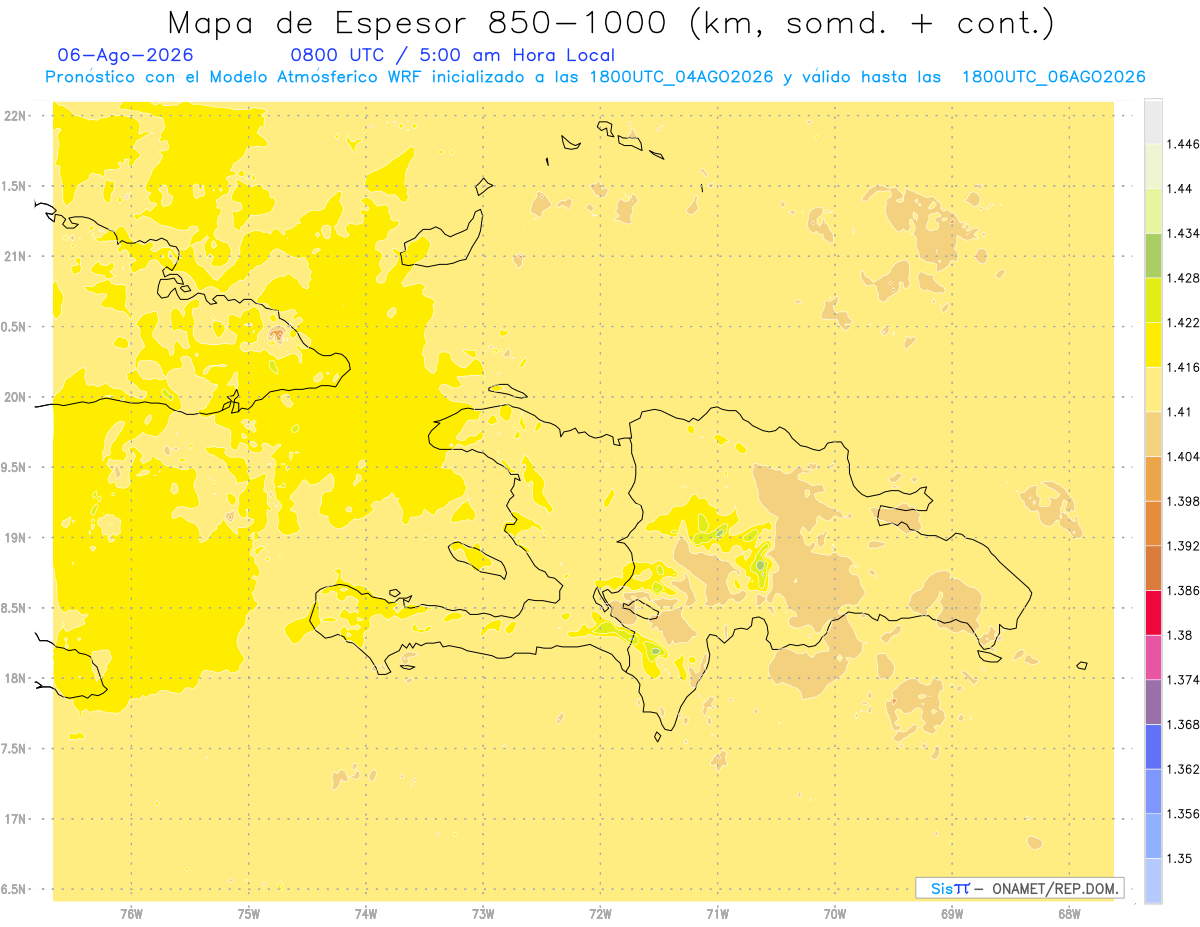Click the 'Pronostico con el Modelo Atmosferico WRF' line
The width and height of the screenshot is (1200, 927).
point(595,77)
